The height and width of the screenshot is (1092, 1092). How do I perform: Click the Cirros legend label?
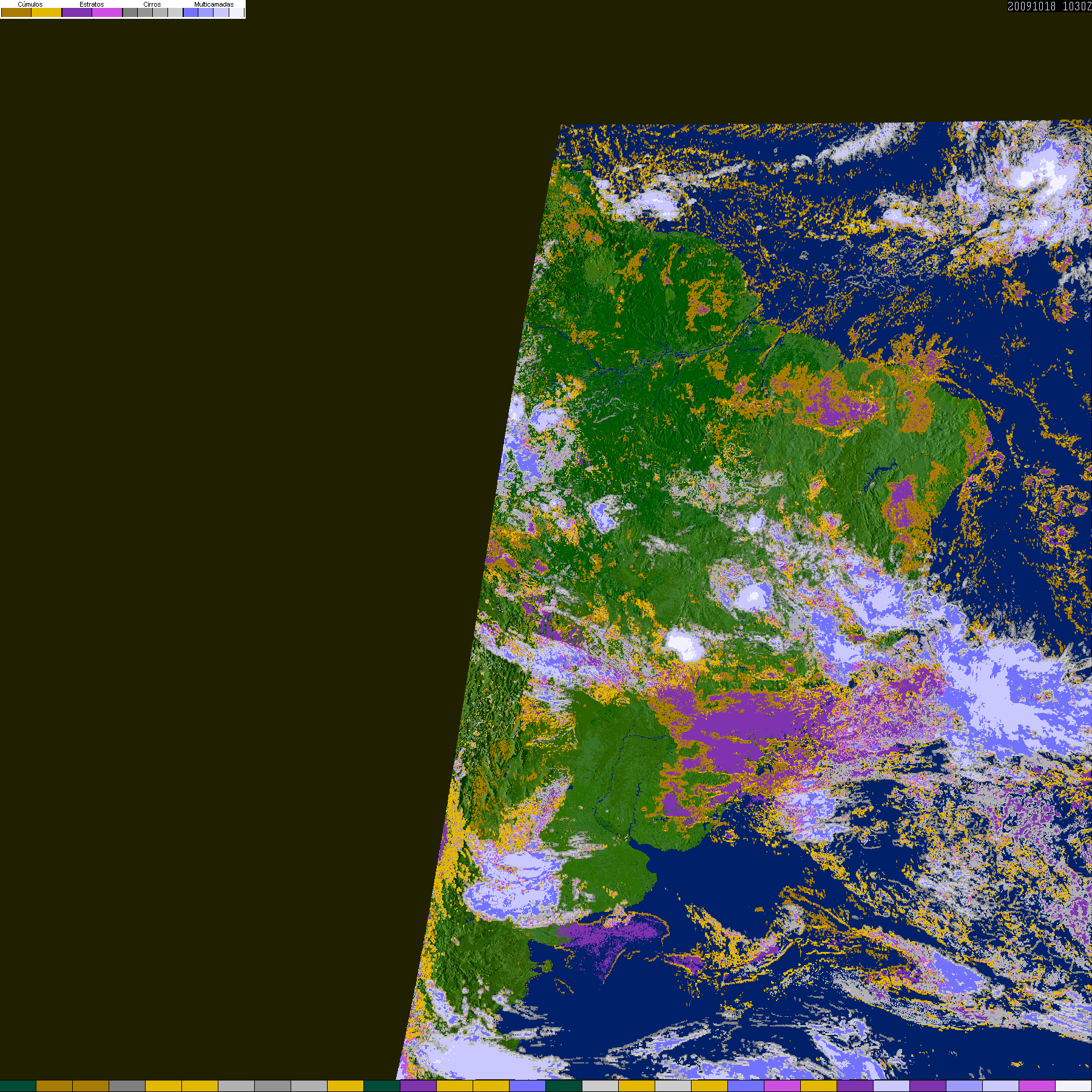pos(152,4)
